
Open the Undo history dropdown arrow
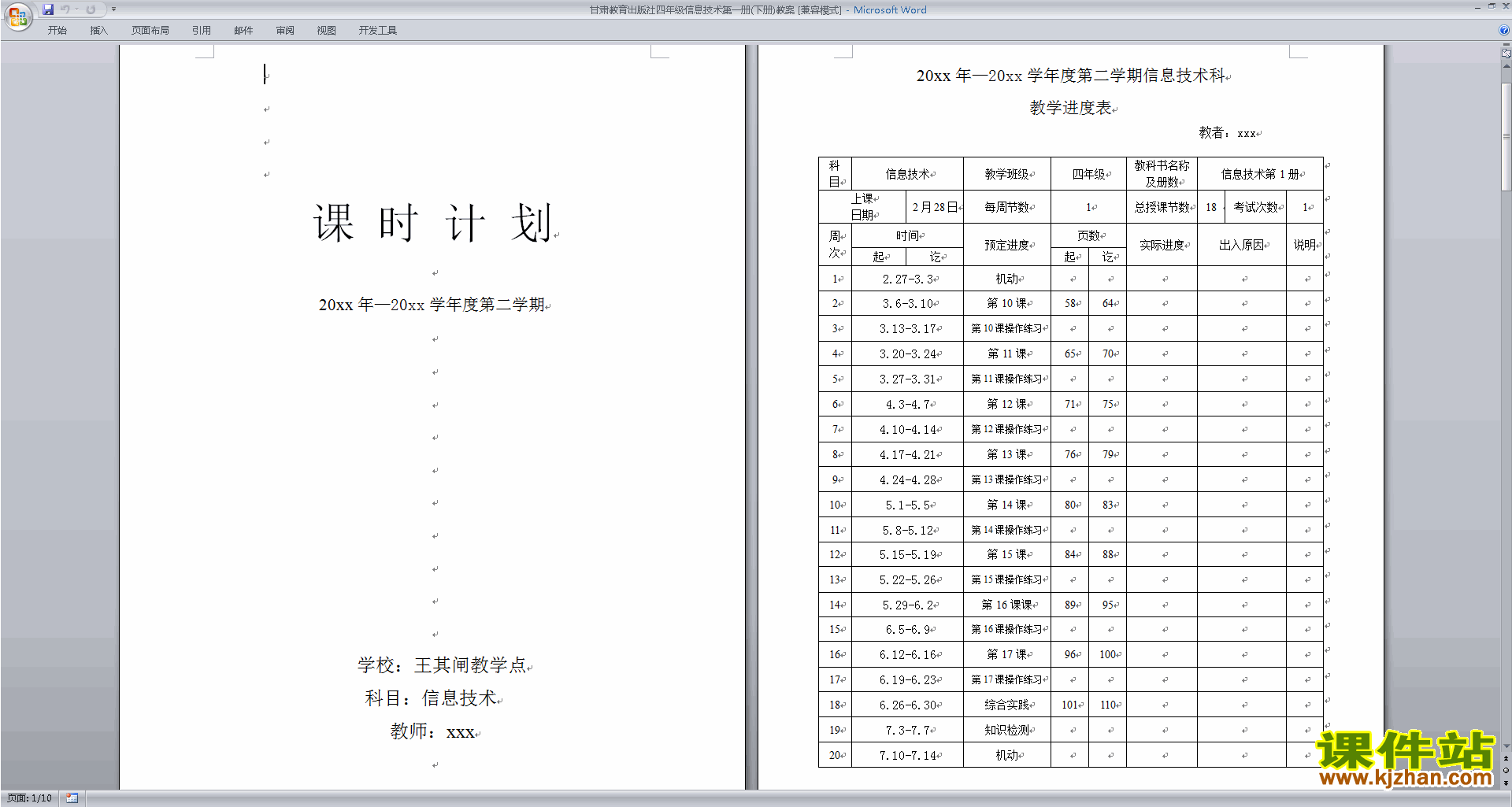(76, 9)
